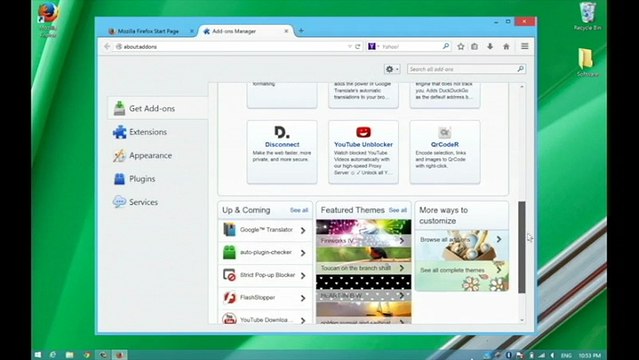639x360 pixels.
Task: Click the scrollbar up arrow
Action: [x=522, y=86]
